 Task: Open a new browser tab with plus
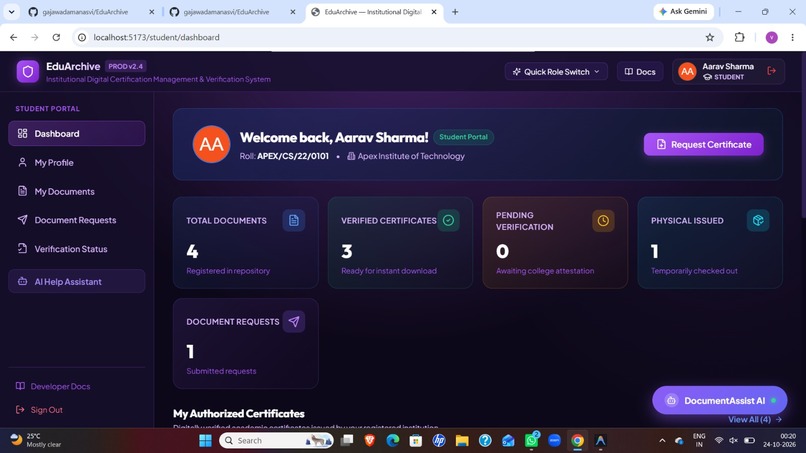tap(455, 12)
